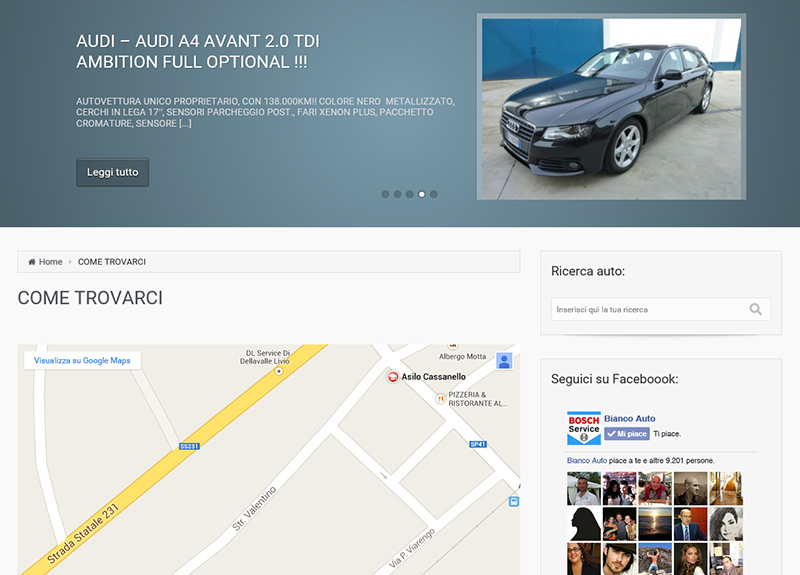Select the first slider pagination dot

coord(385,194)
